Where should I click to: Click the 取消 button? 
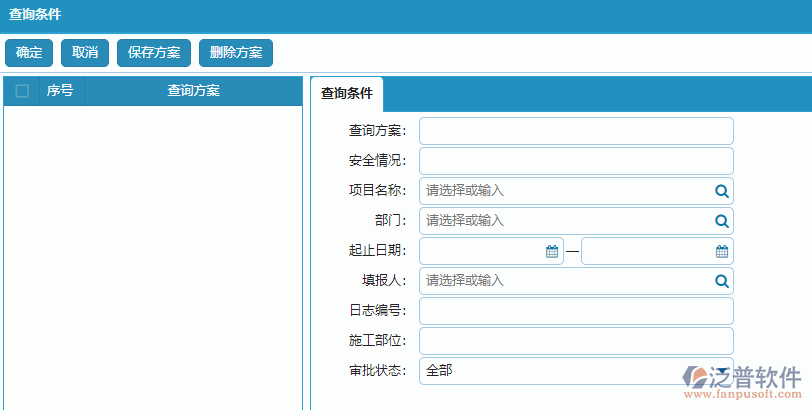pyautogui.click(x=85, y=53)
